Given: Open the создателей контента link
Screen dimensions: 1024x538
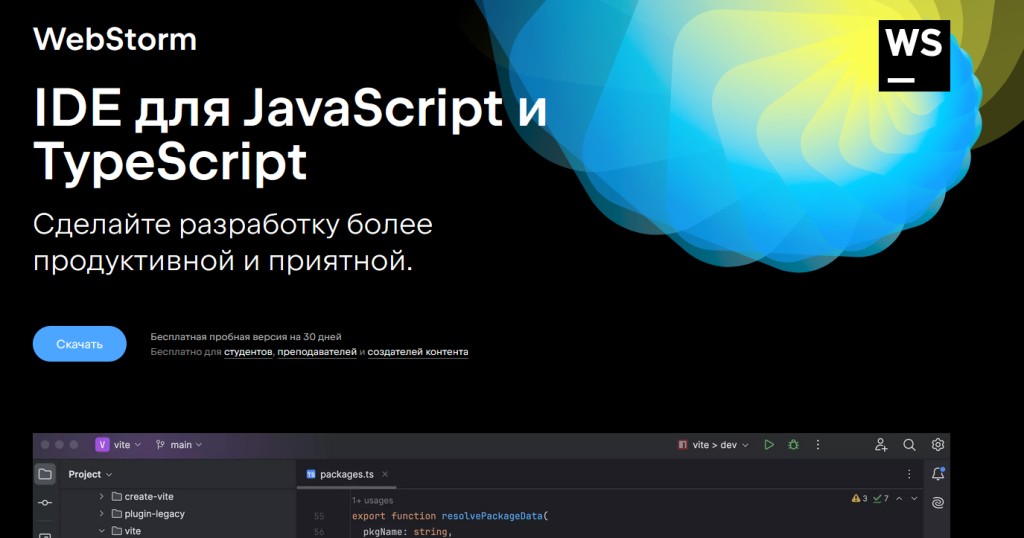Looking at the screenshot, I should (417, 352).
